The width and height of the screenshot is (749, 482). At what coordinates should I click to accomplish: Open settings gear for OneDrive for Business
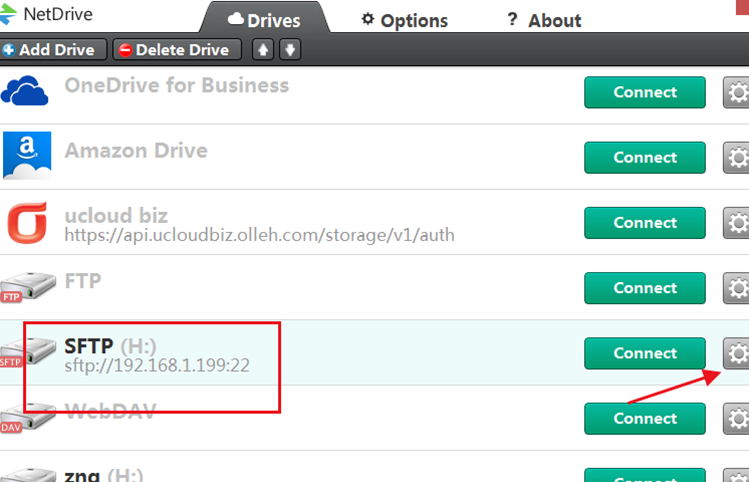coord(736,92)
